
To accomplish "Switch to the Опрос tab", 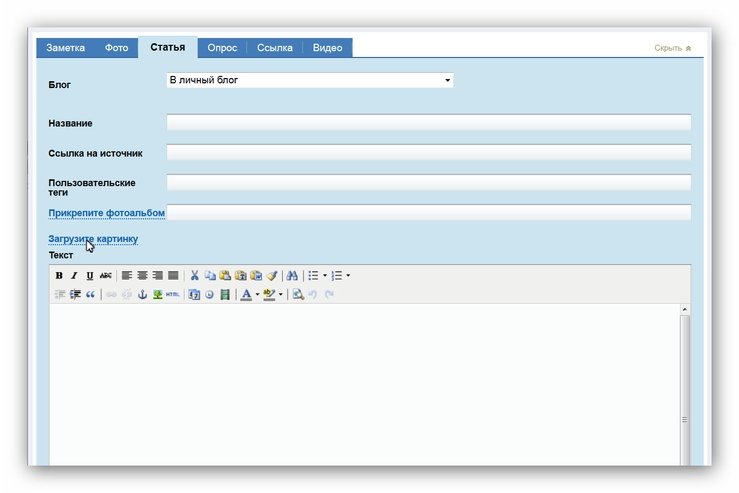I will (222, 48).
